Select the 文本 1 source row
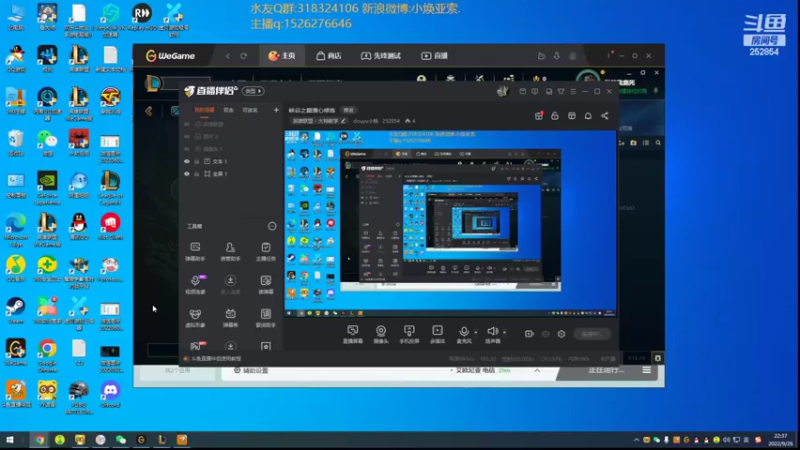The height and width of the screenshot is (450, 800). click(x=231, y=161)
